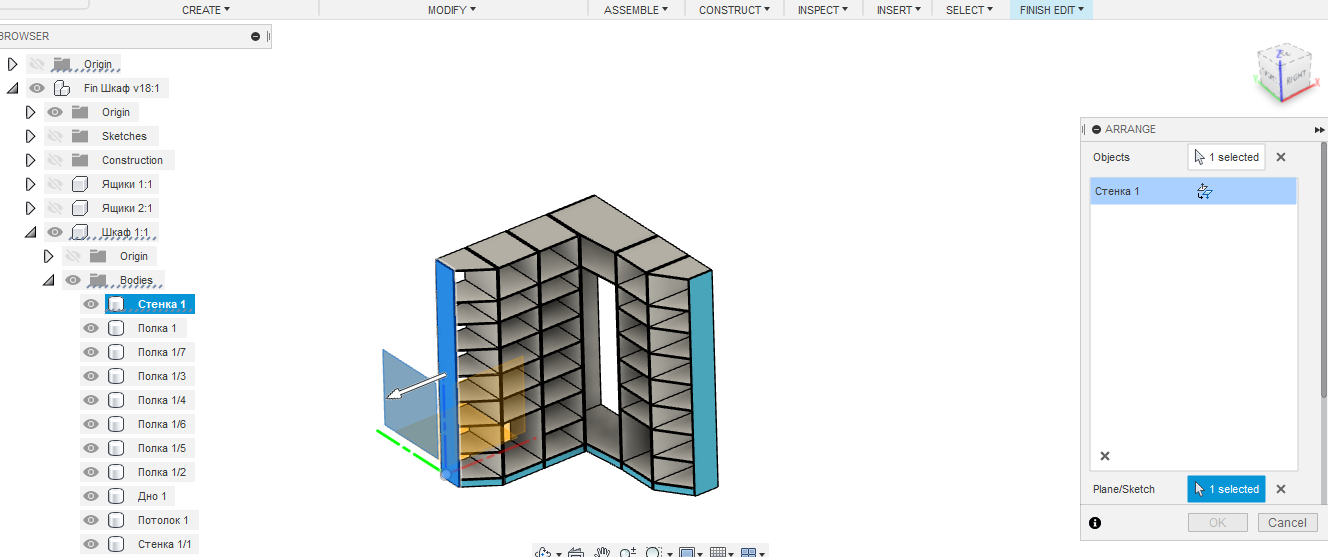Screen dimensions: 1328x557
Task: Click the flip icon next to Стенка 1
Action: tap(1204, 192)
